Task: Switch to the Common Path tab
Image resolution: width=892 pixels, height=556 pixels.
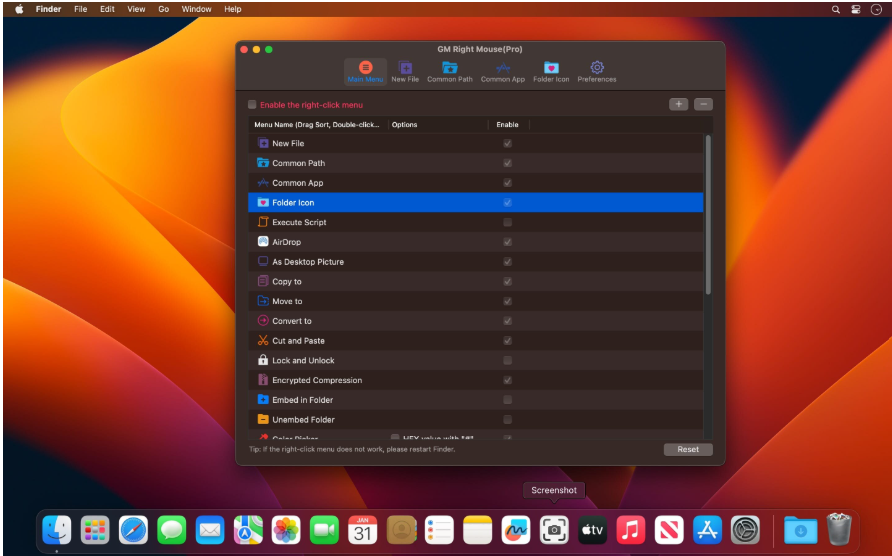Action: point(449,72)
